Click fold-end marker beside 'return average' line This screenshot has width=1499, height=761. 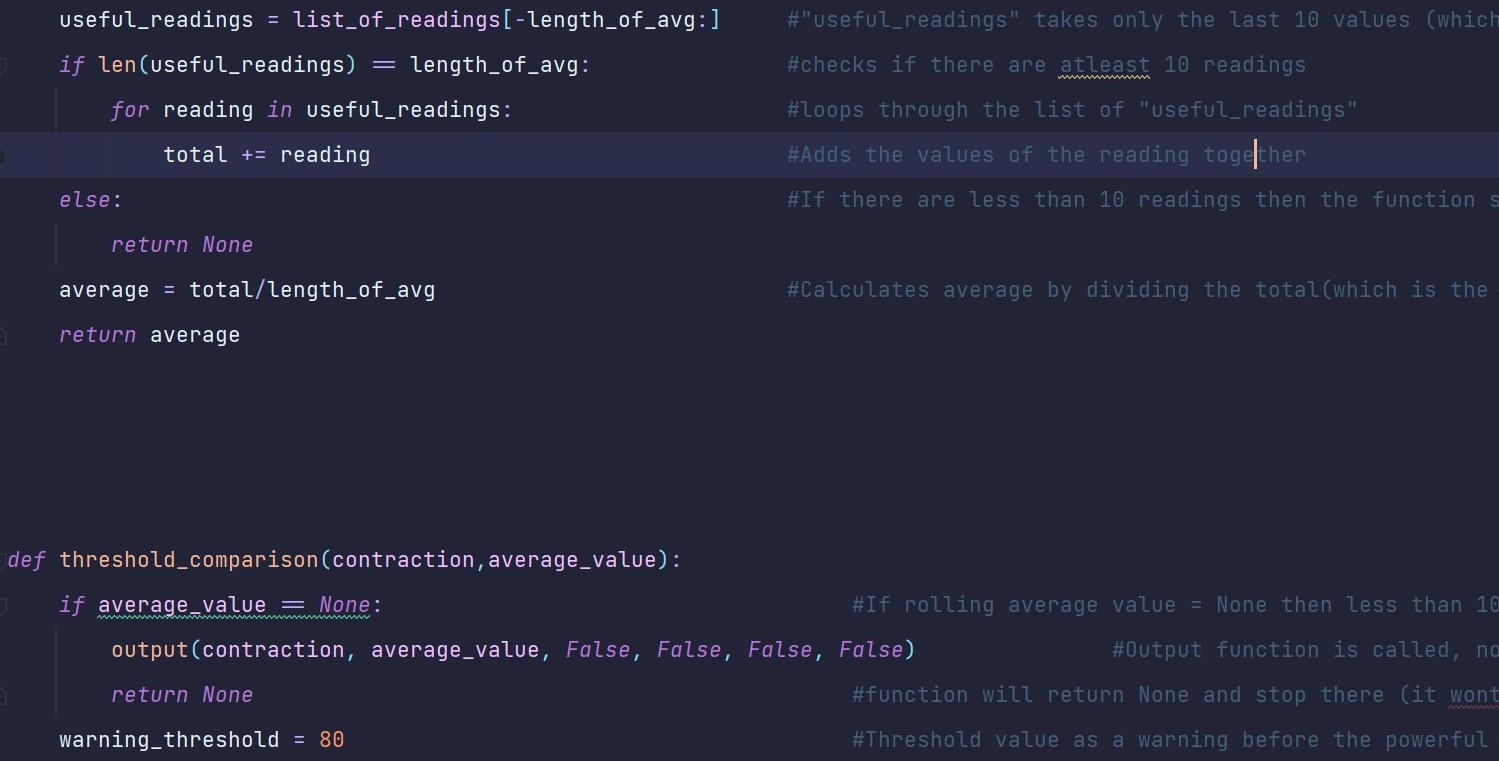pyautogui.click(x=2, y=336)
